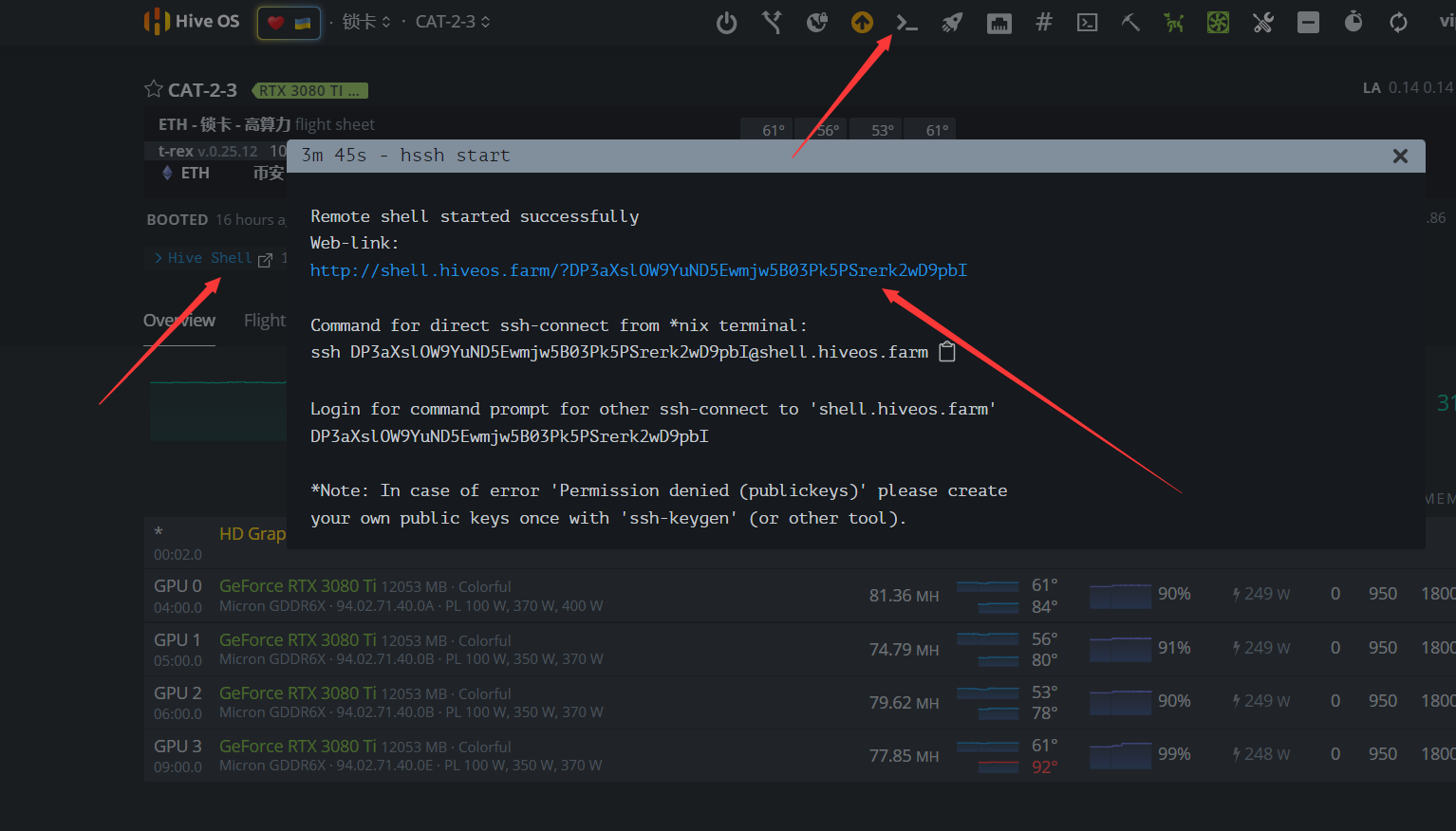Switch to the Flight tab
This screenshot has height=831, width=1456.
point(265,321)
